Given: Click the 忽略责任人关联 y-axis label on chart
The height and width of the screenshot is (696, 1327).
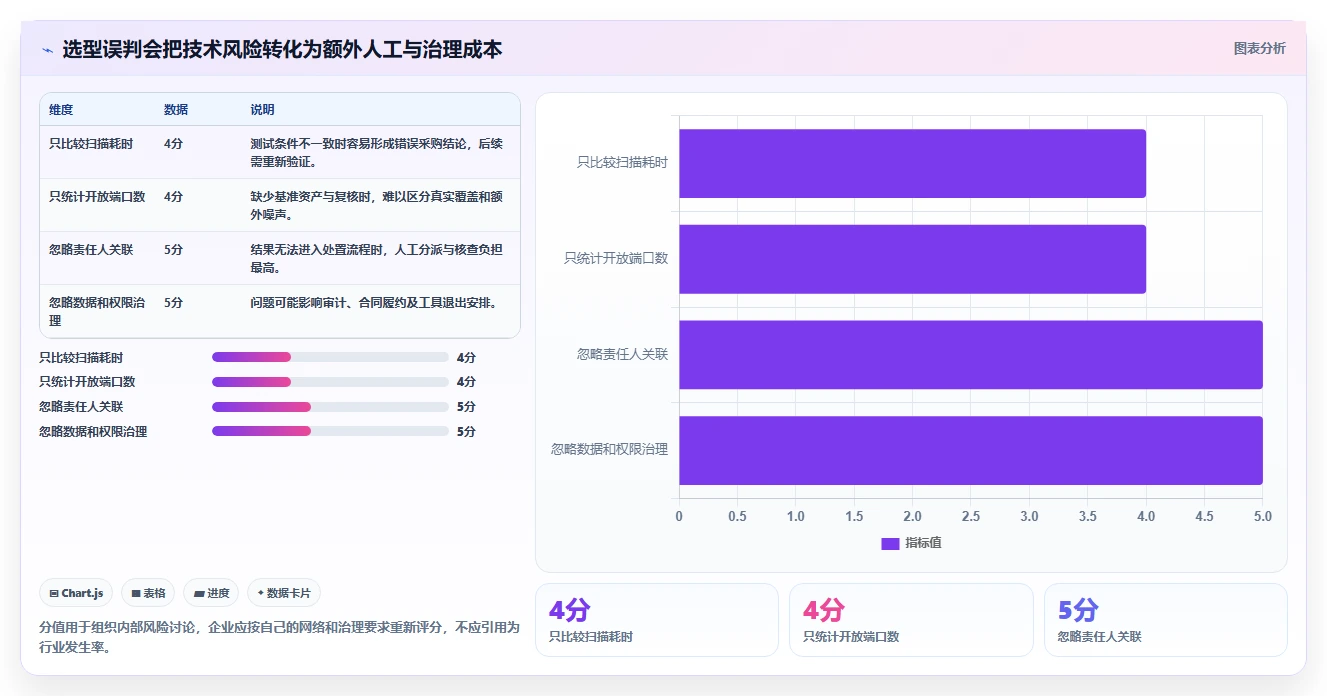Looking at the screenshot, I should tap(622, 354).
